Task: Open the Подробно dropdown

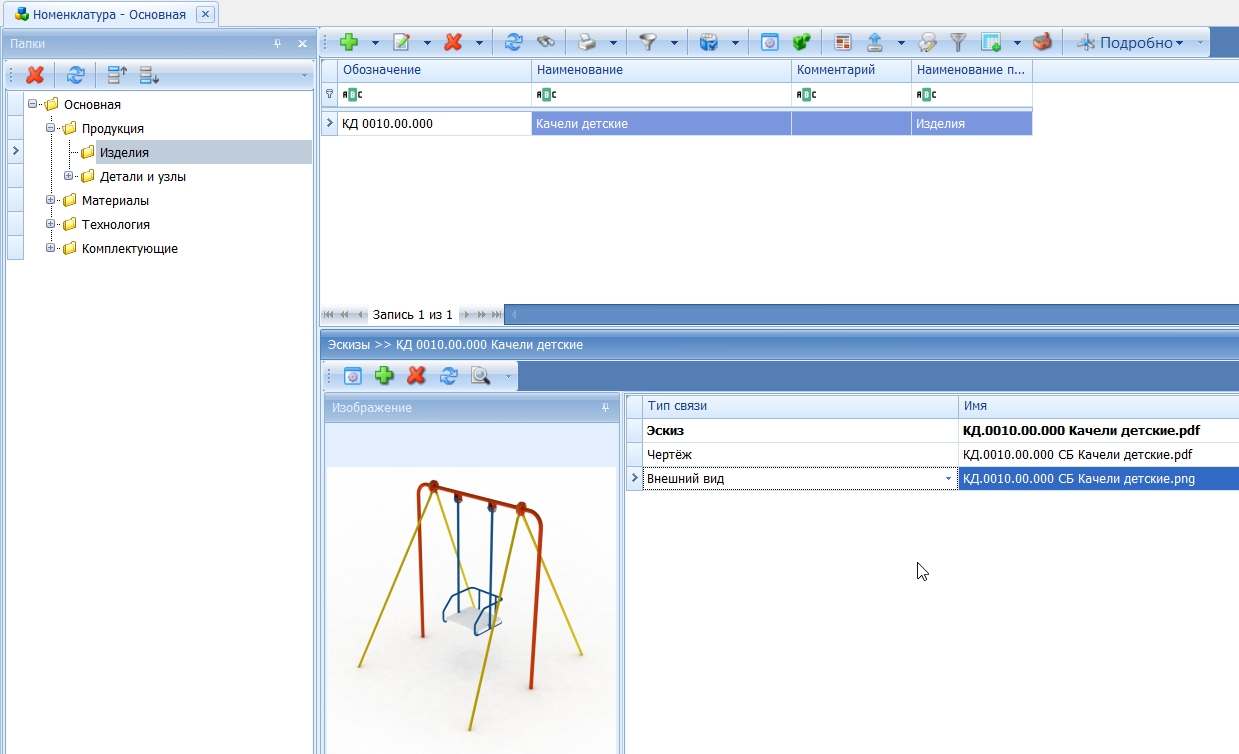Action: tap(1130, 43)
